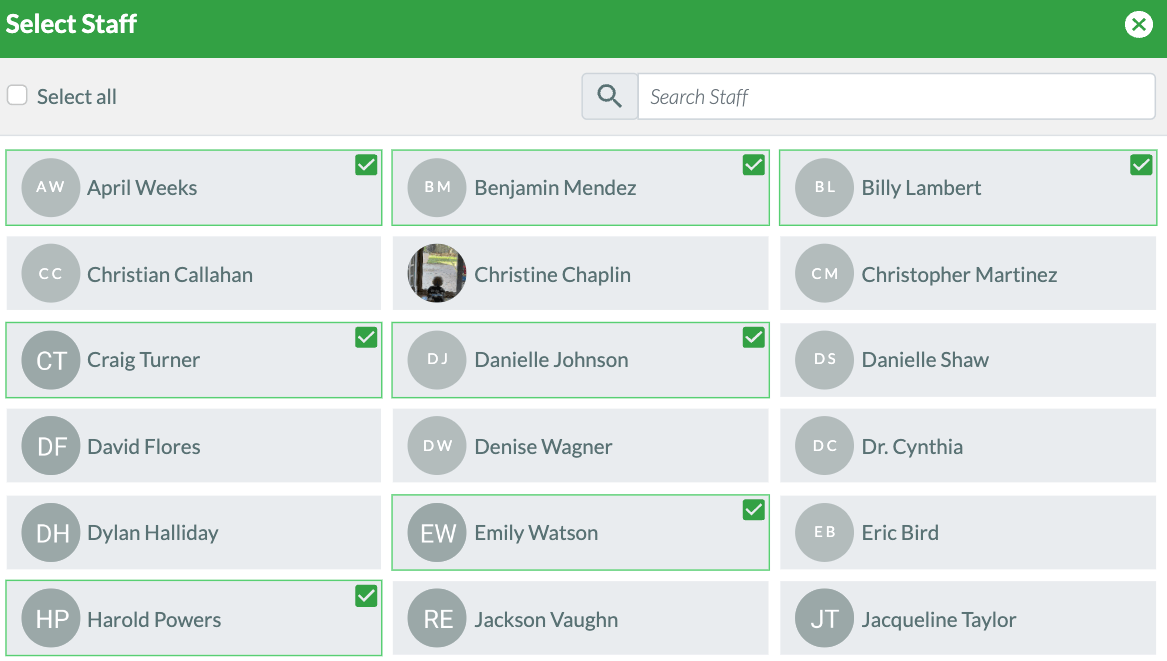The image size is (1167, 661).
Task: Click the DH avatar for Dylan Halliday
Action: pos(51,533)
